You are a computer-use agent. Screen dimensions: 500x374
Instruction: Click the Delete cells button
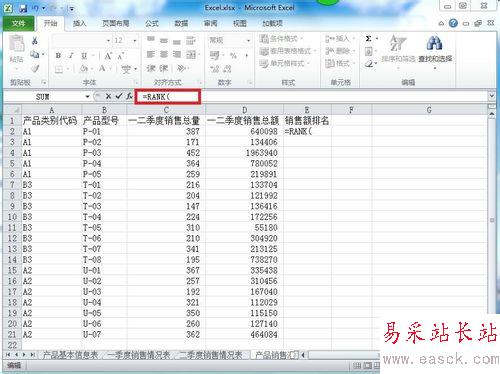click(x=340, y=51)
